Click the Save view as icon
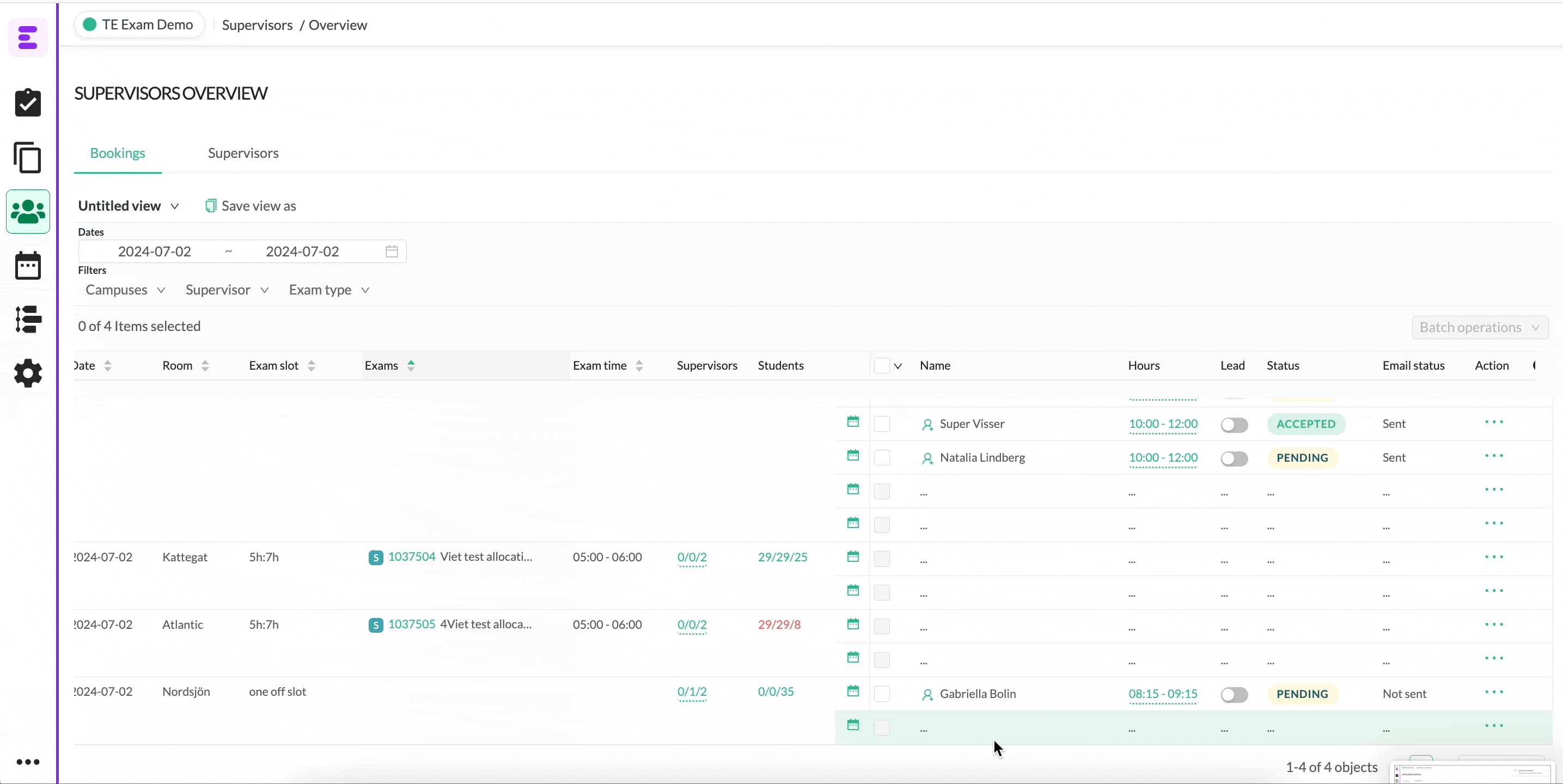 (x=211, y=206)
